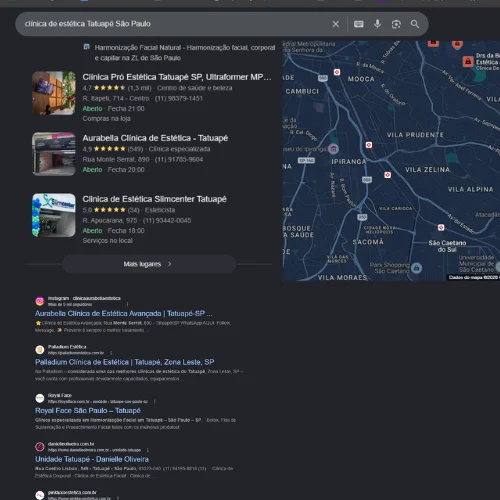Open search by image camera icon

(x=396, y=24)
